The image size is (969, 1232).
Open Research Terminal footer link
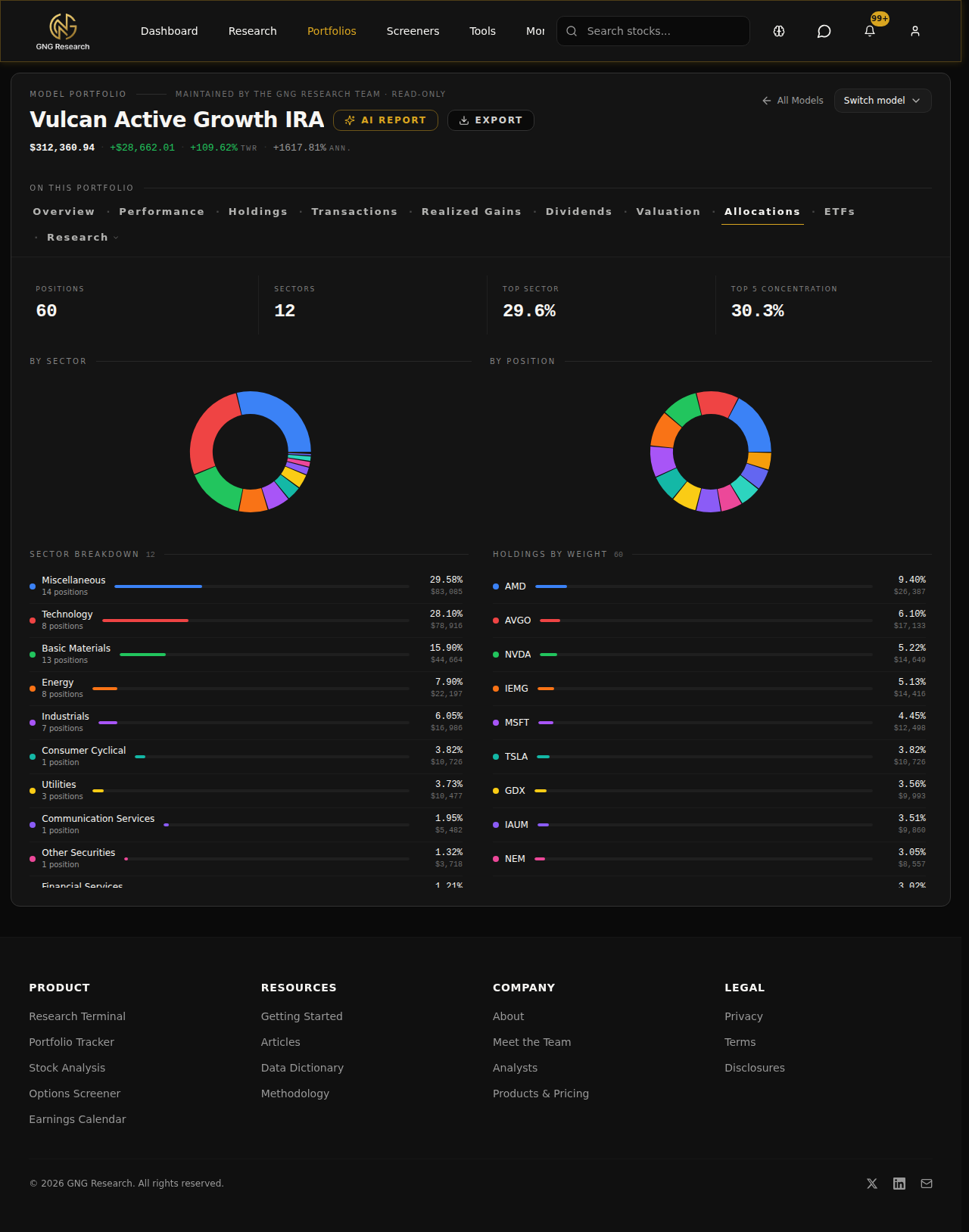coord(77,1016)
